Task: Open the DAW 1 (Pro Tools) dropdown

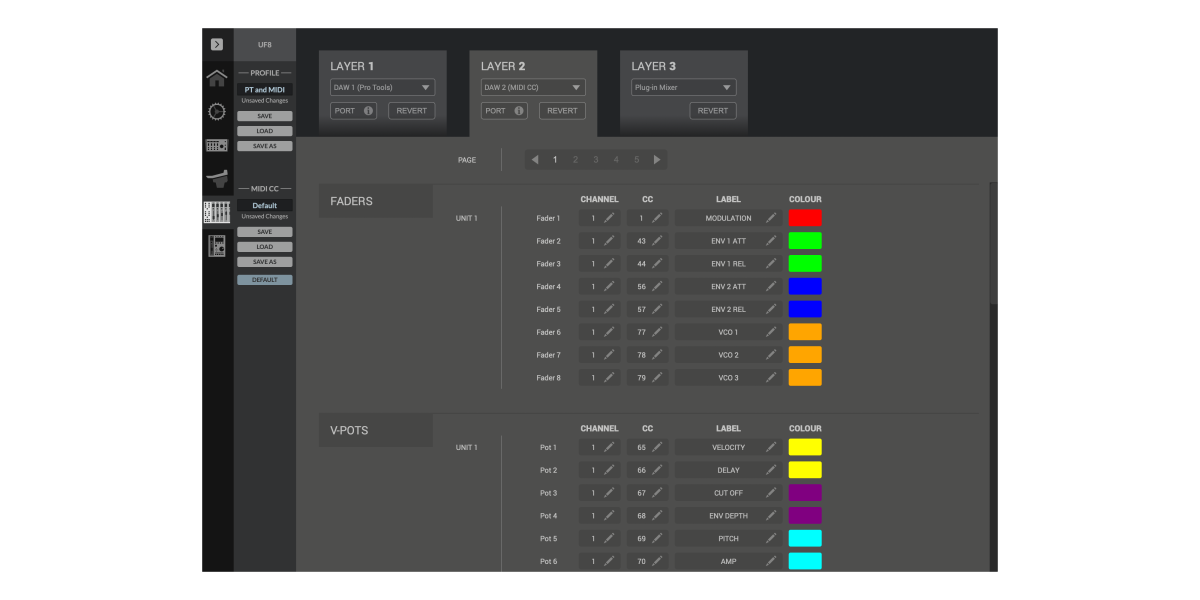Action: 383,87
